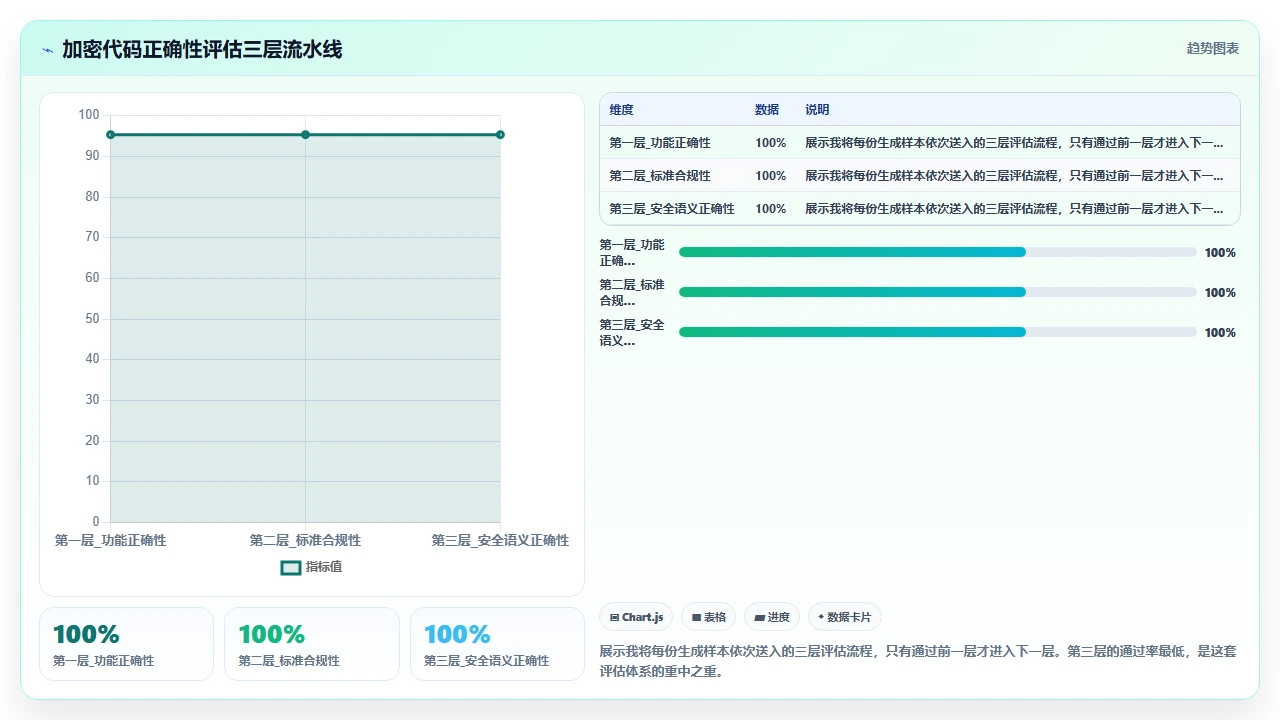Open the 100% 第一层_功能正确性 data card

126,644
